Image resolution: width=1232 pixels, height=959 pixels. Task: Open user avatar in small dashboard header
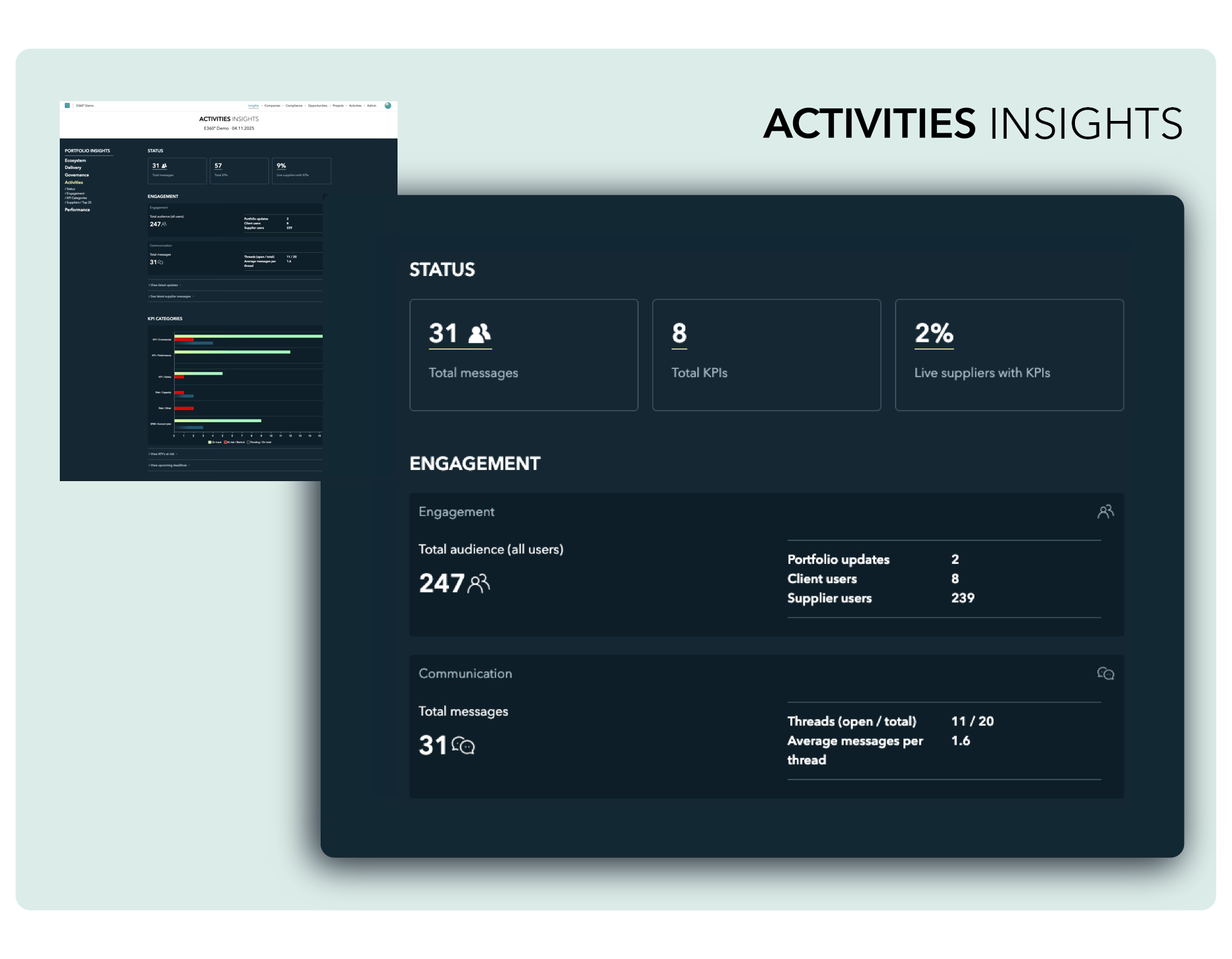(388, 105)
